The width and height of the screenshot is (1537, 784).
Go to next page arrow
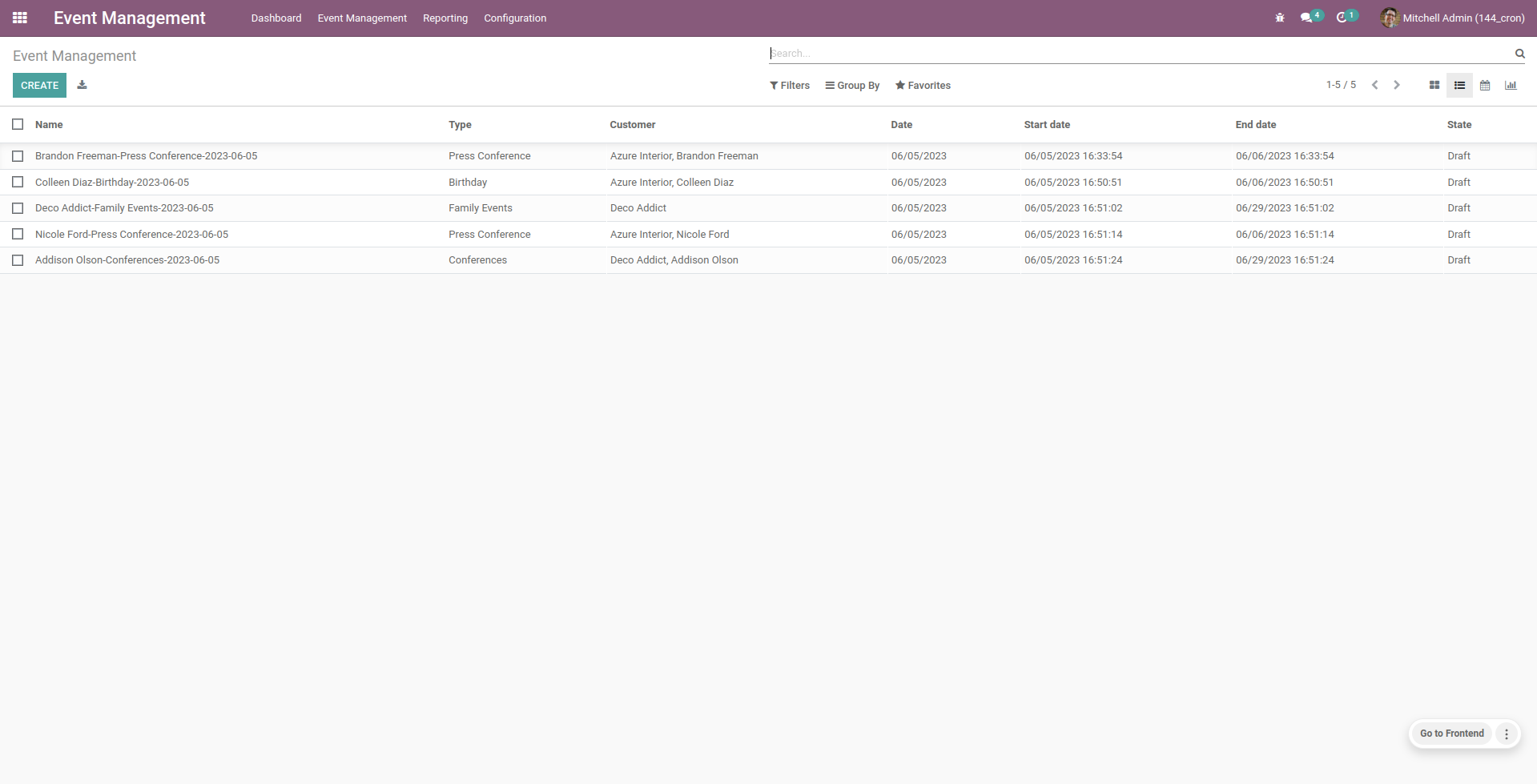point(1396,85)
